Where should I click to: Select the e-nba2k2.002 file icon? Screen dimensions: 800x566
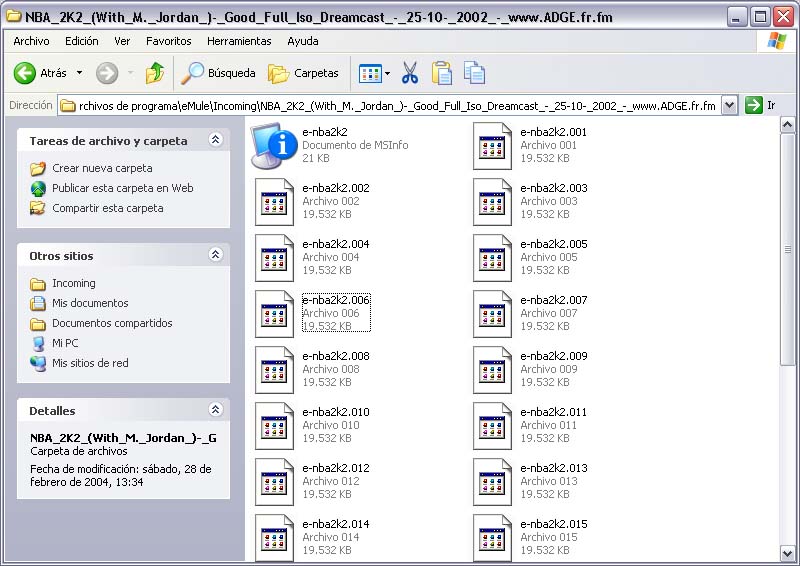[274, 202]
